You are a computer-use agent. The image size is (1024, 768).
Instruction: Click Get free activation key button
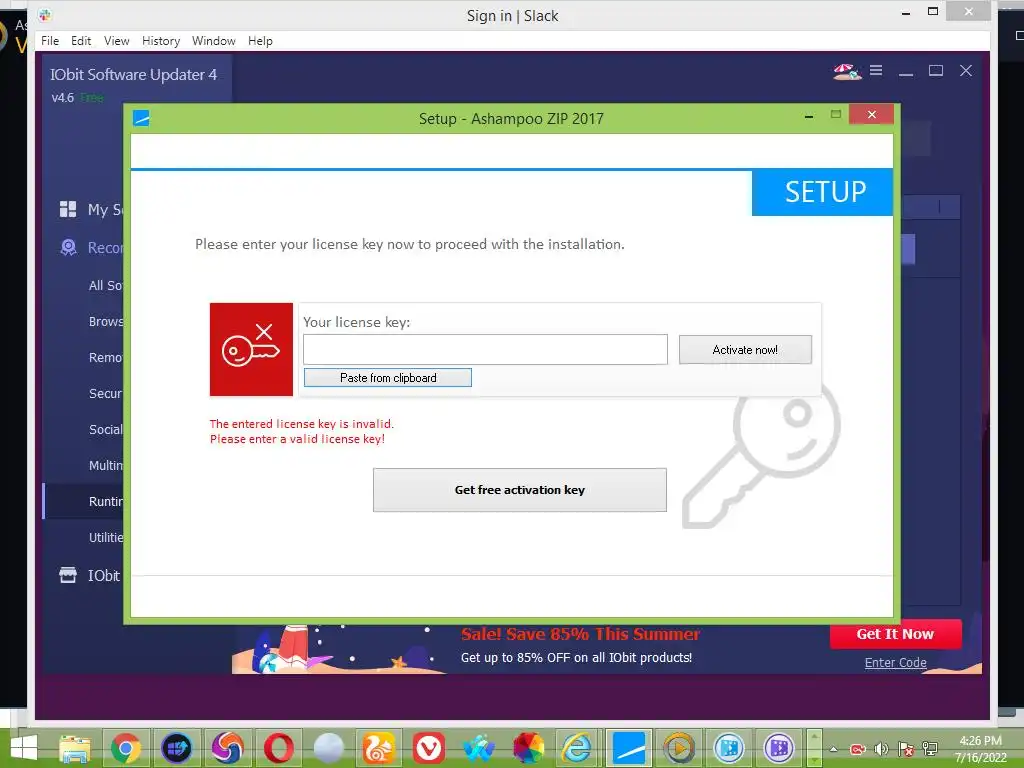(x=520, y=490)
